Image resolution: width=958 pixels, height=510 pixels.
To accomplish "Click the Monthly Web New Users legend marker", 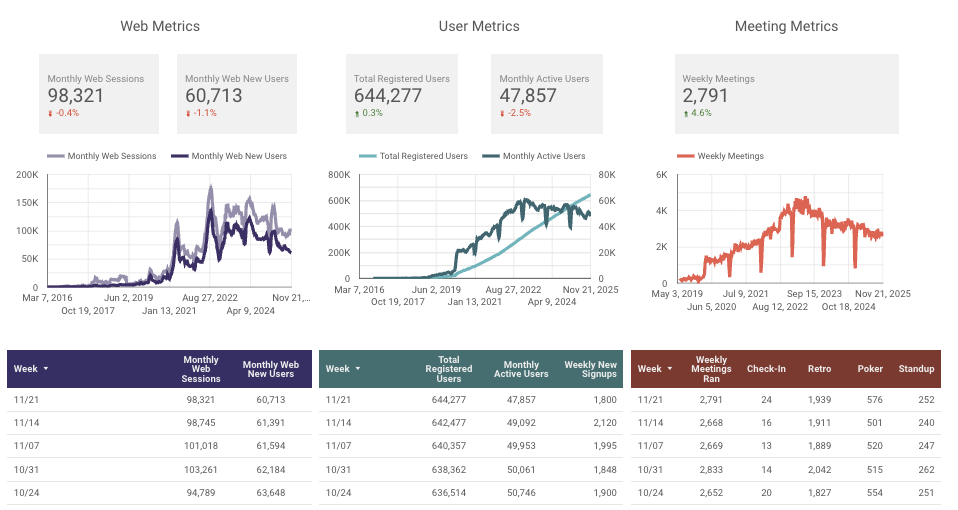I will [180, 156].
